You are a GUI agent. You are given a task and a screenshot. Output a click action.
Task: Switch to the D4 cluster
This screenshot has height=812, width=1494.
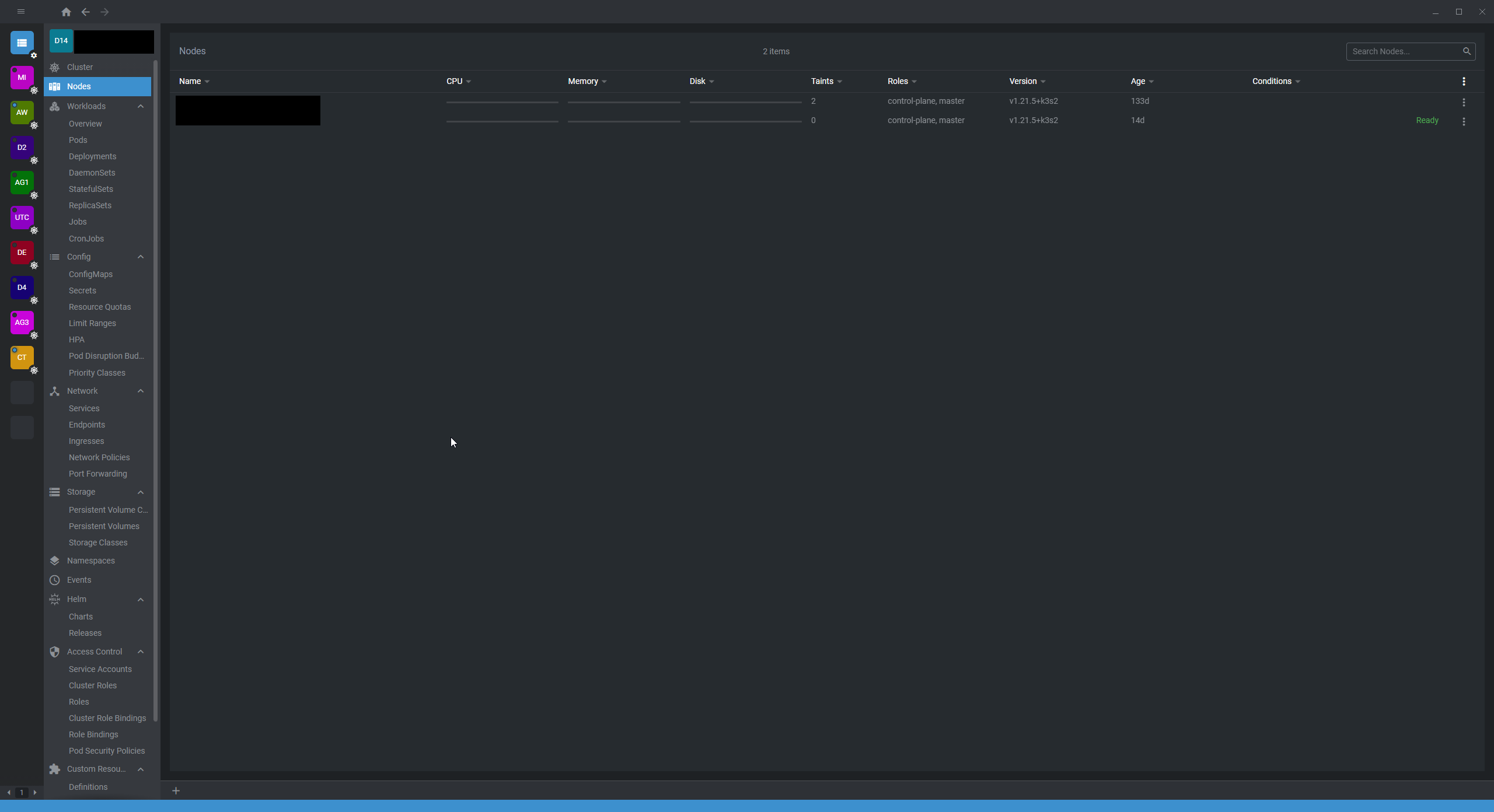[22, 287]
